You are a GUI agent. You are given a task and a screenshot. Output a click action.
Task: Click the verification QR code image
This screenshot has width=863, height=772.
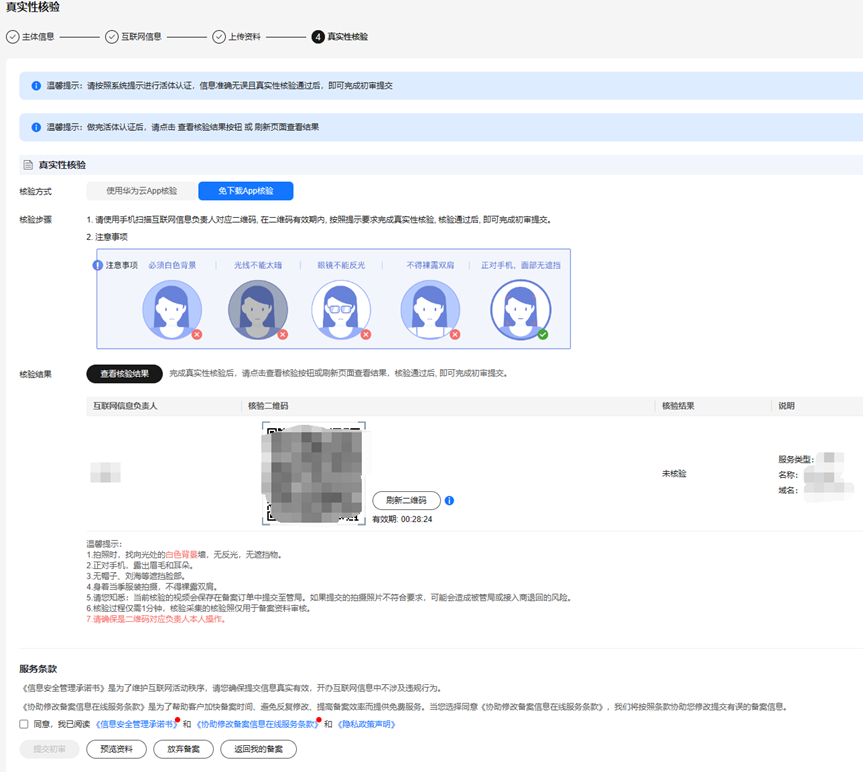pyautogui.click(x=314, y=473)
